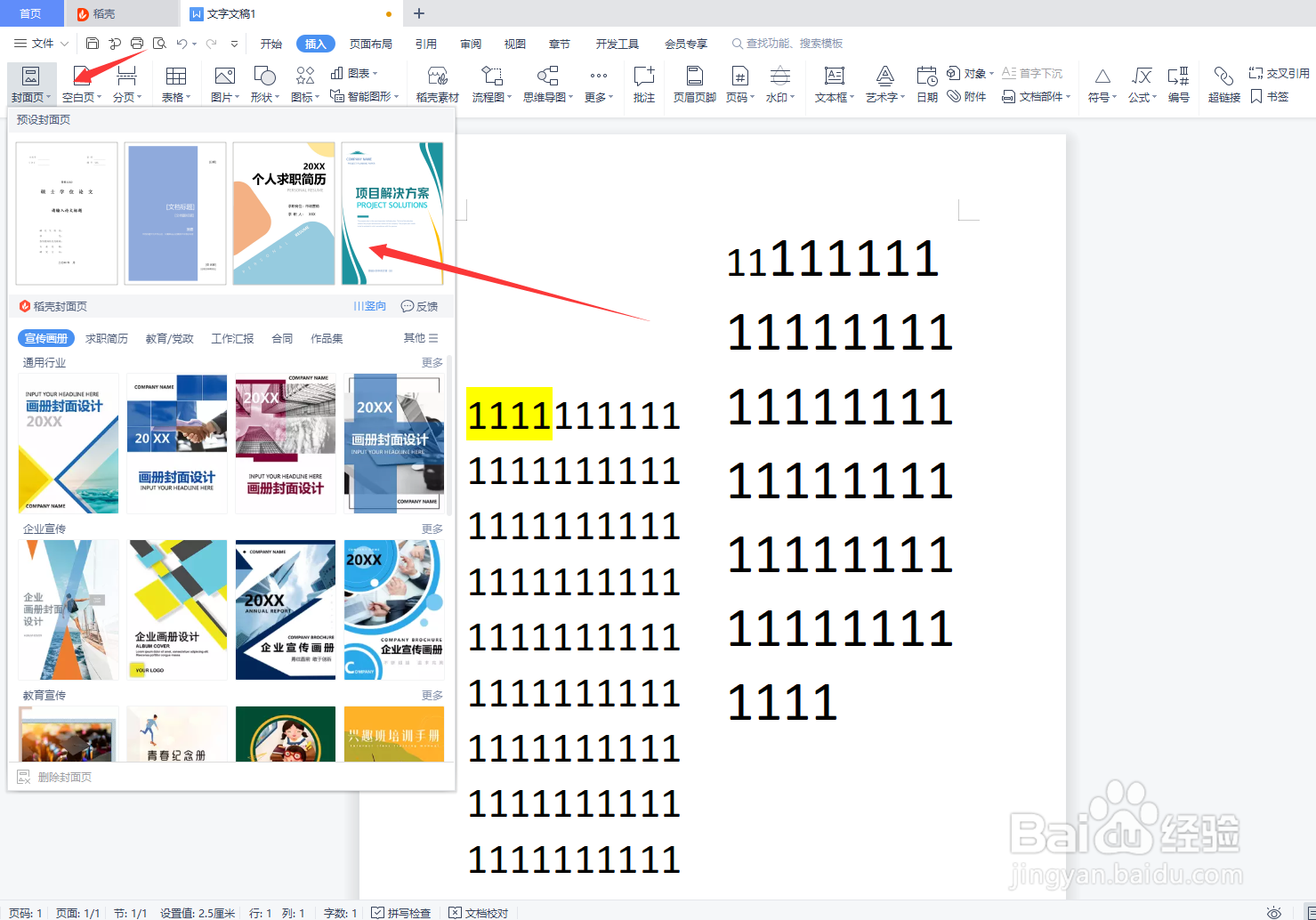
Task: Insert Page Break (分页)
Action: click(127, 84)
